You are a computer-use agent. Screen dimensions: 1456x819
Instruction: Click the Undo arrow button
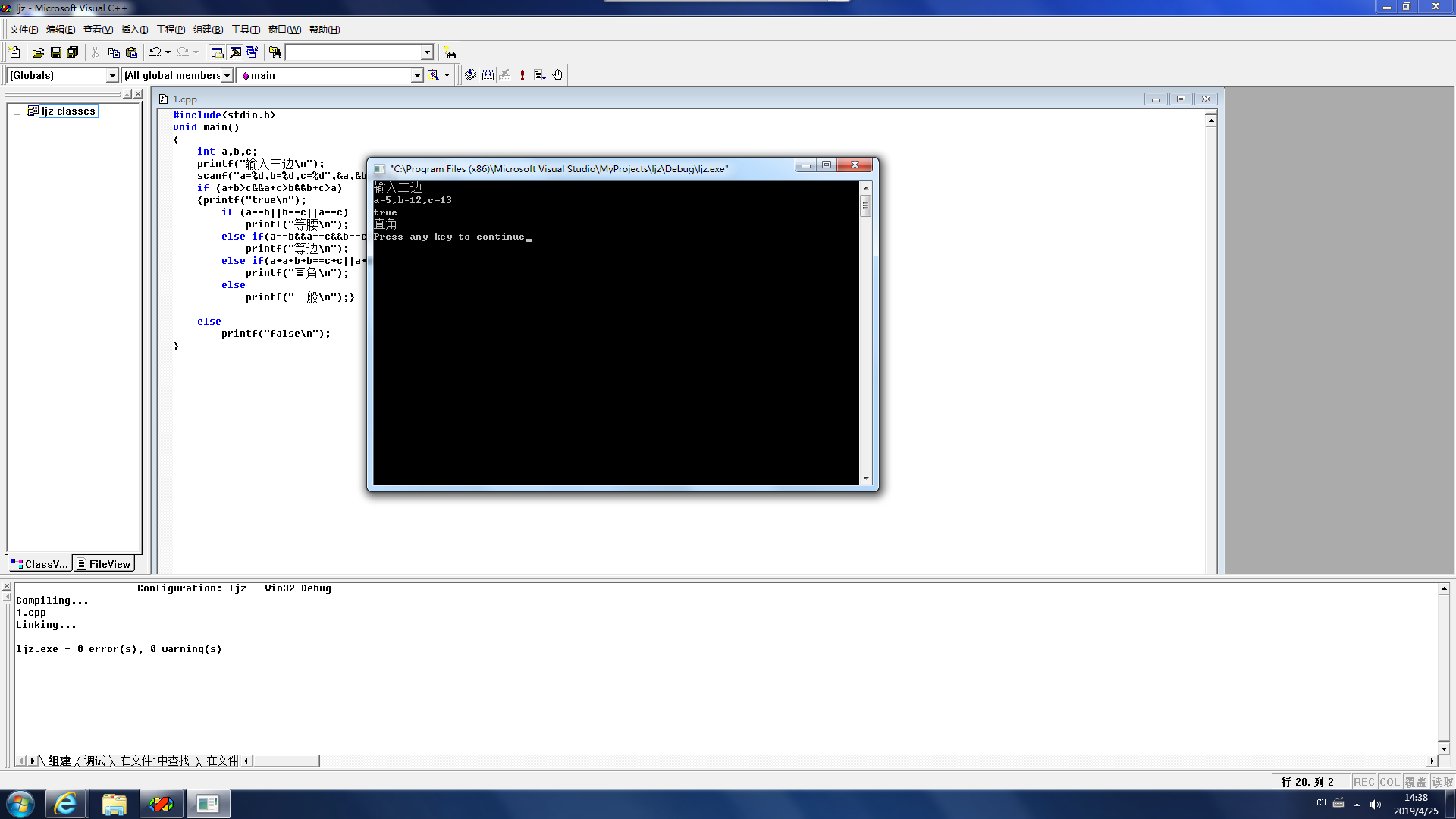point(155,52)
